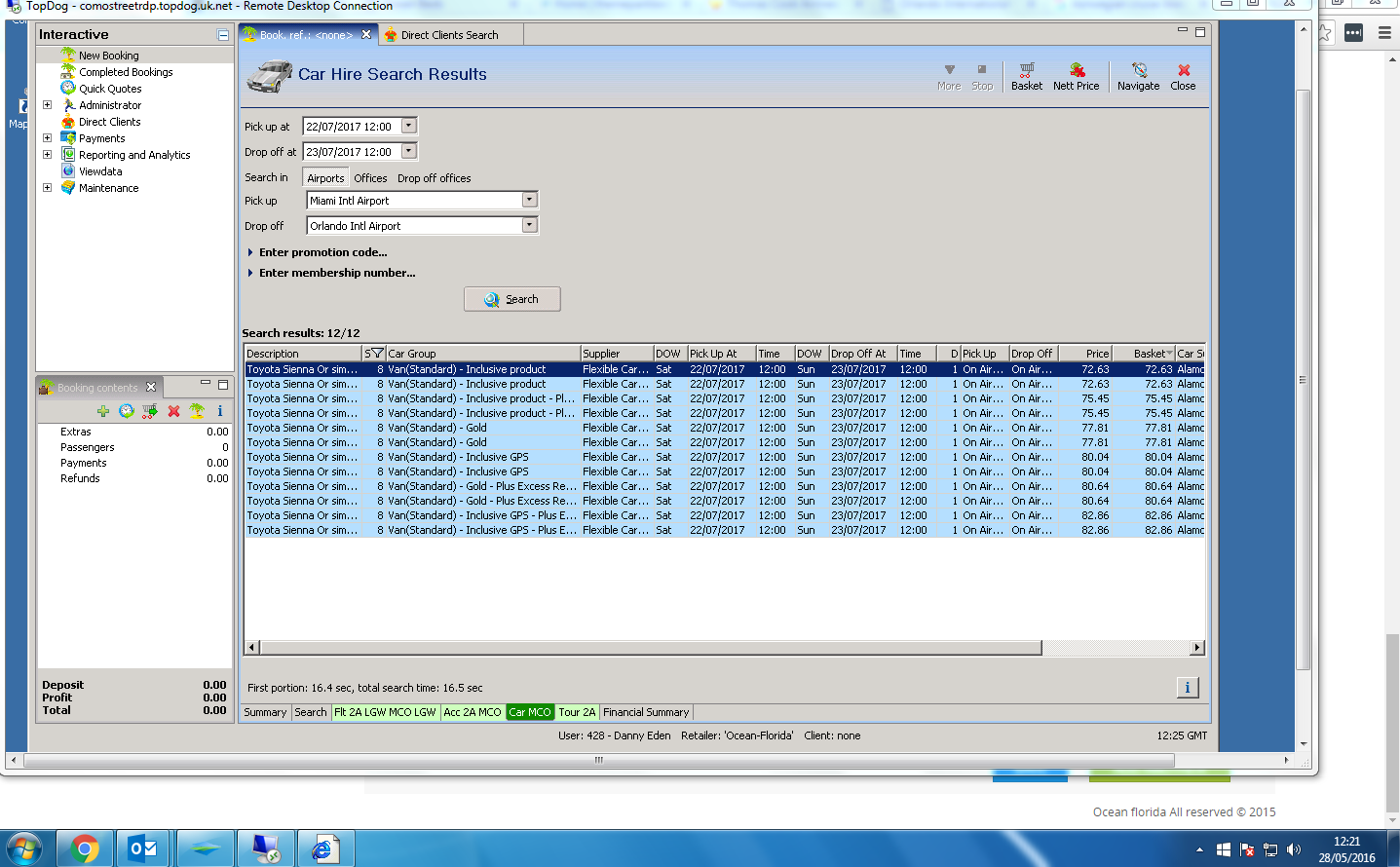Expand the Maintenance tree node

click(47, 188)
